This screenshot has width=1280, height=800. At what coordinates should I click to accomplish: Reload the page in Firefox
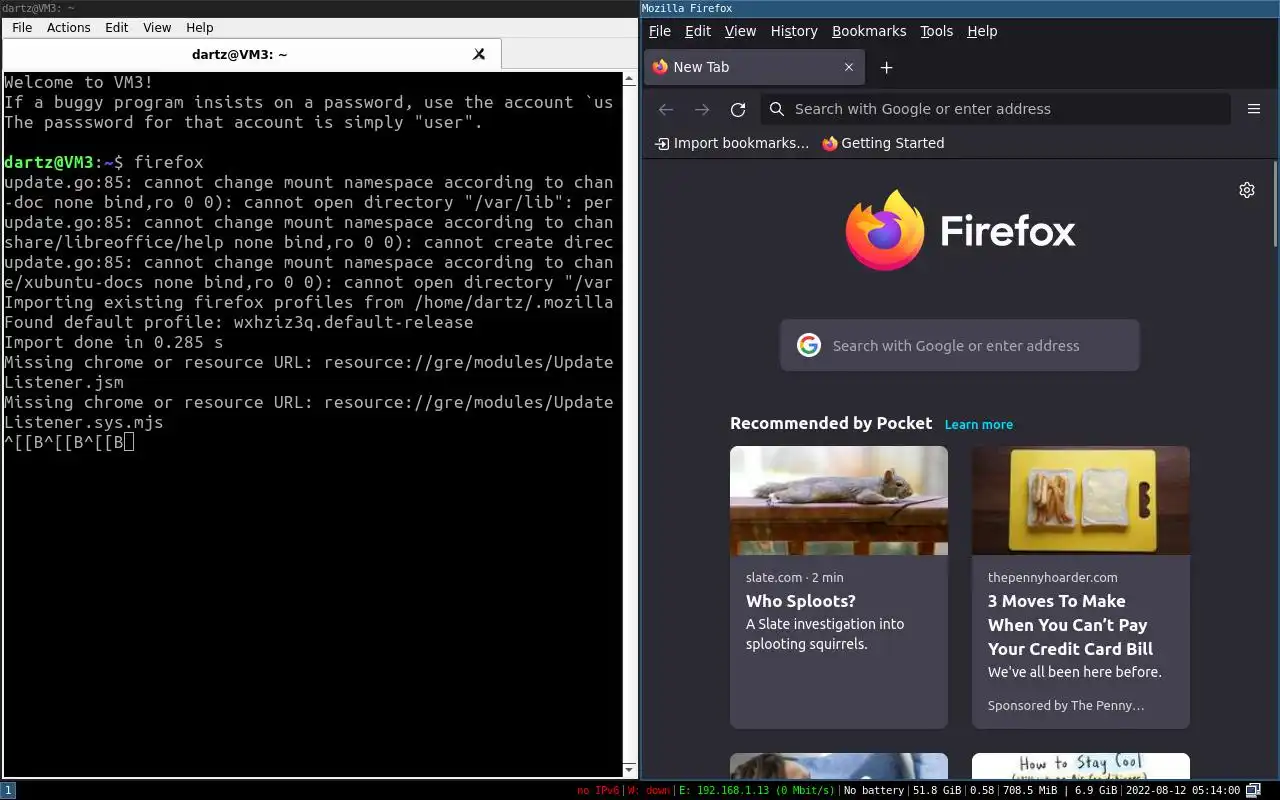738,109
